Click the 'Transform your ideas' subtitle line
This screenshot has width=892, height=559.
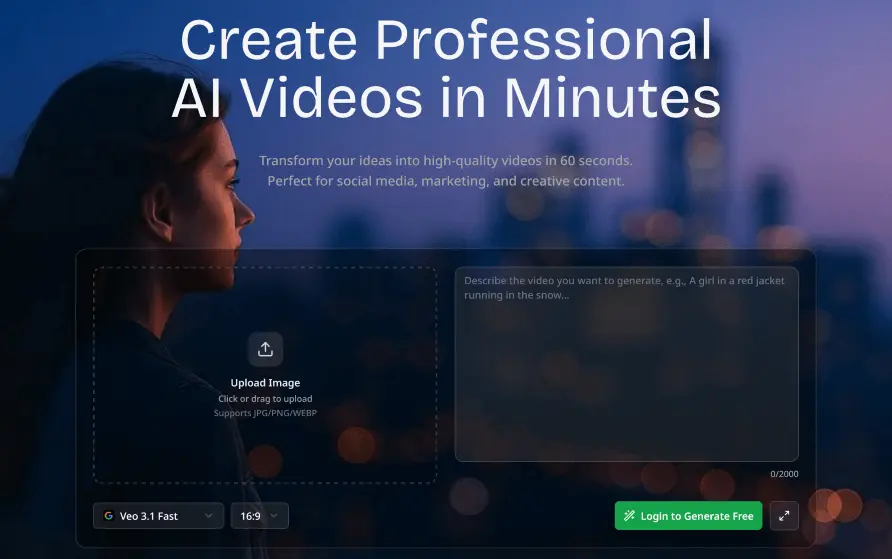446,160
